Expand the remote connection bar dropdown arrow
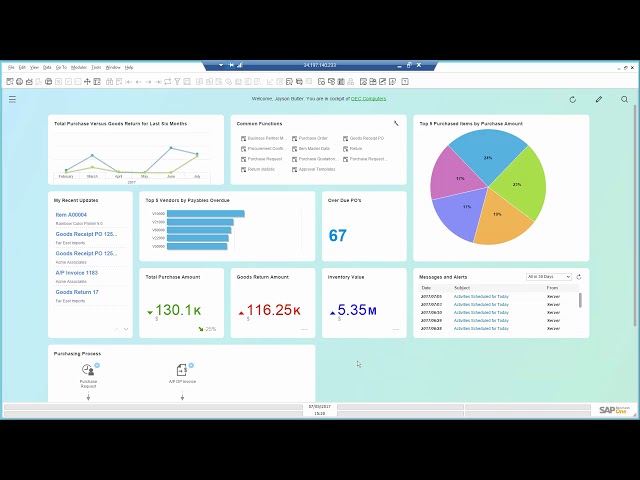The width and height of the screenshot is (640, 480). (221, 65)
